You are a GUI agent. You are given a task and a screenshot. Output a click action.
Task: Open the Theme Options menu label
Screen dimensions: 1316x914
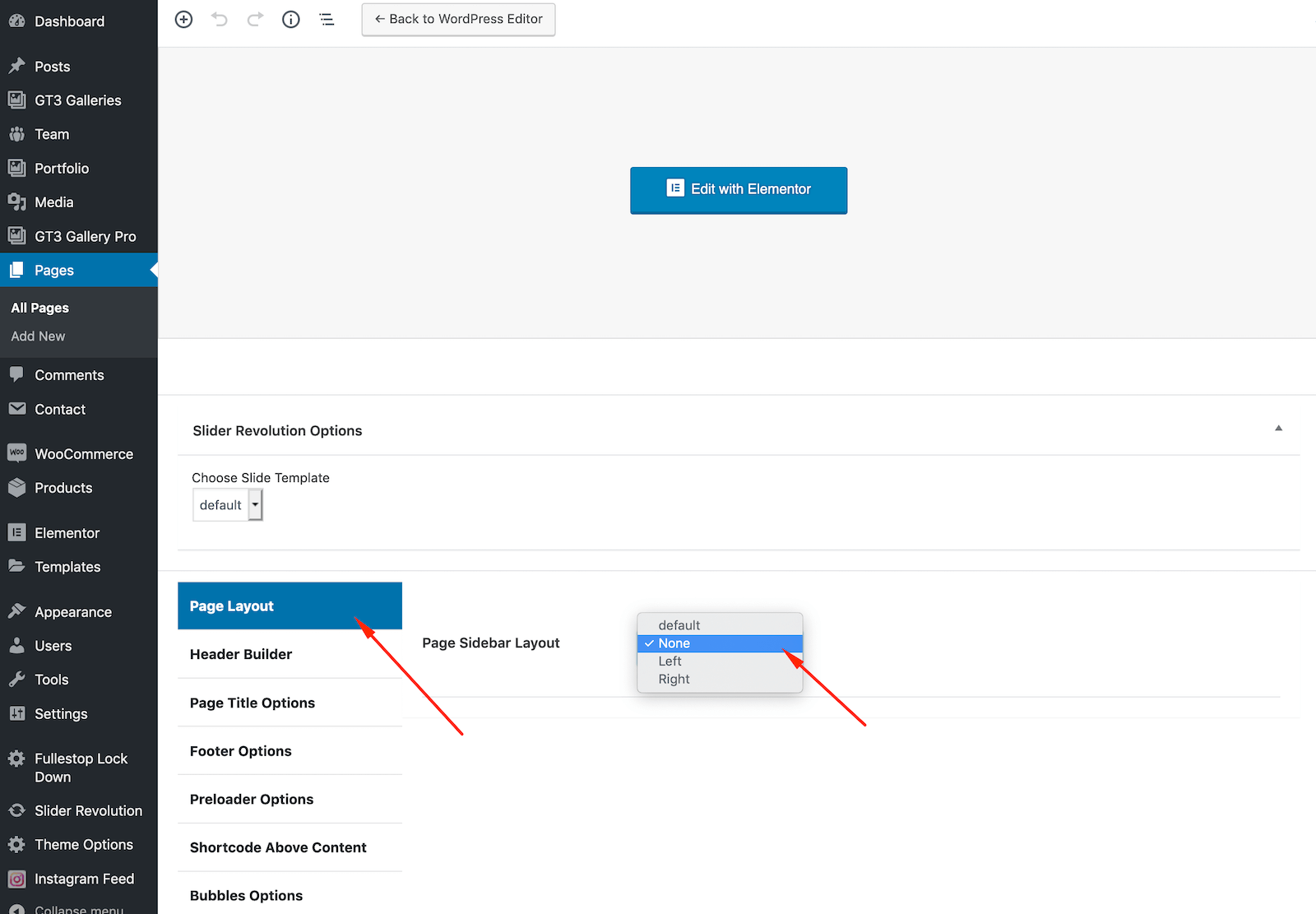[x=84, y=845]
